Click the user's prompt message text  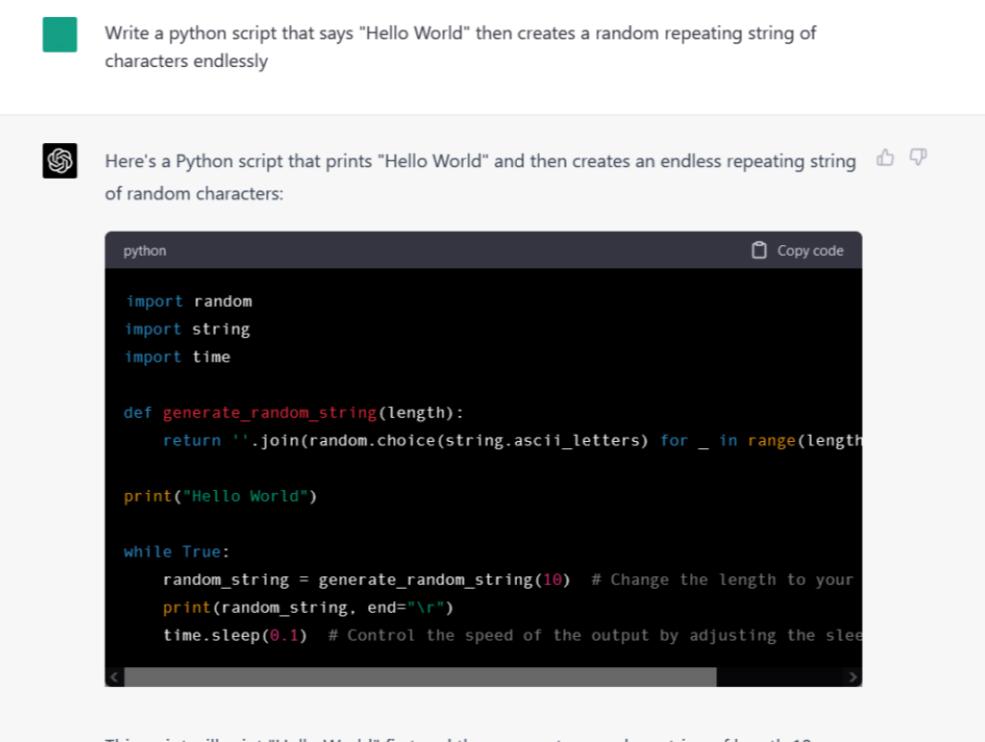pos(460,47)
